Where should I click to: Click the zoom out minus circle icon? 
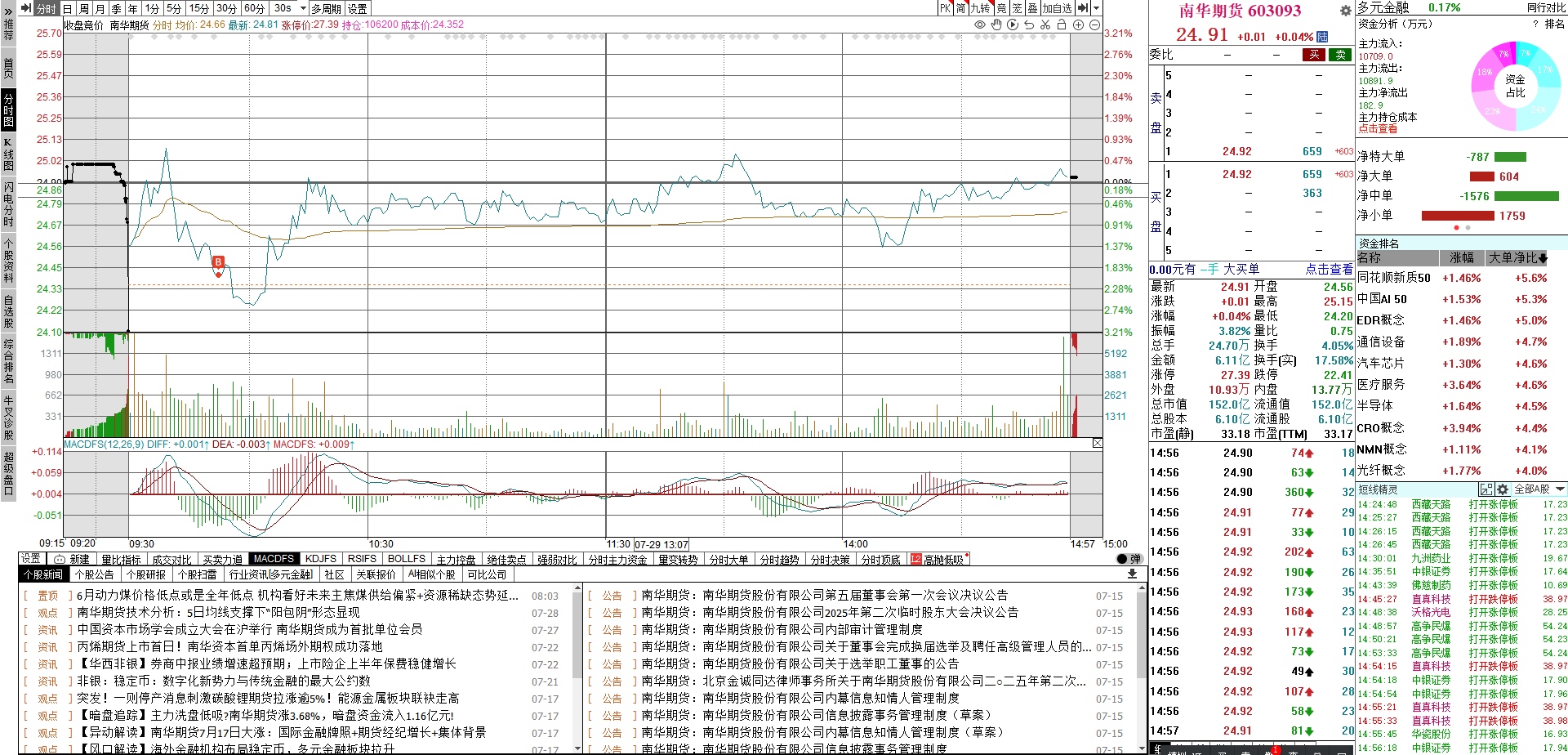tap(1094, 25)
